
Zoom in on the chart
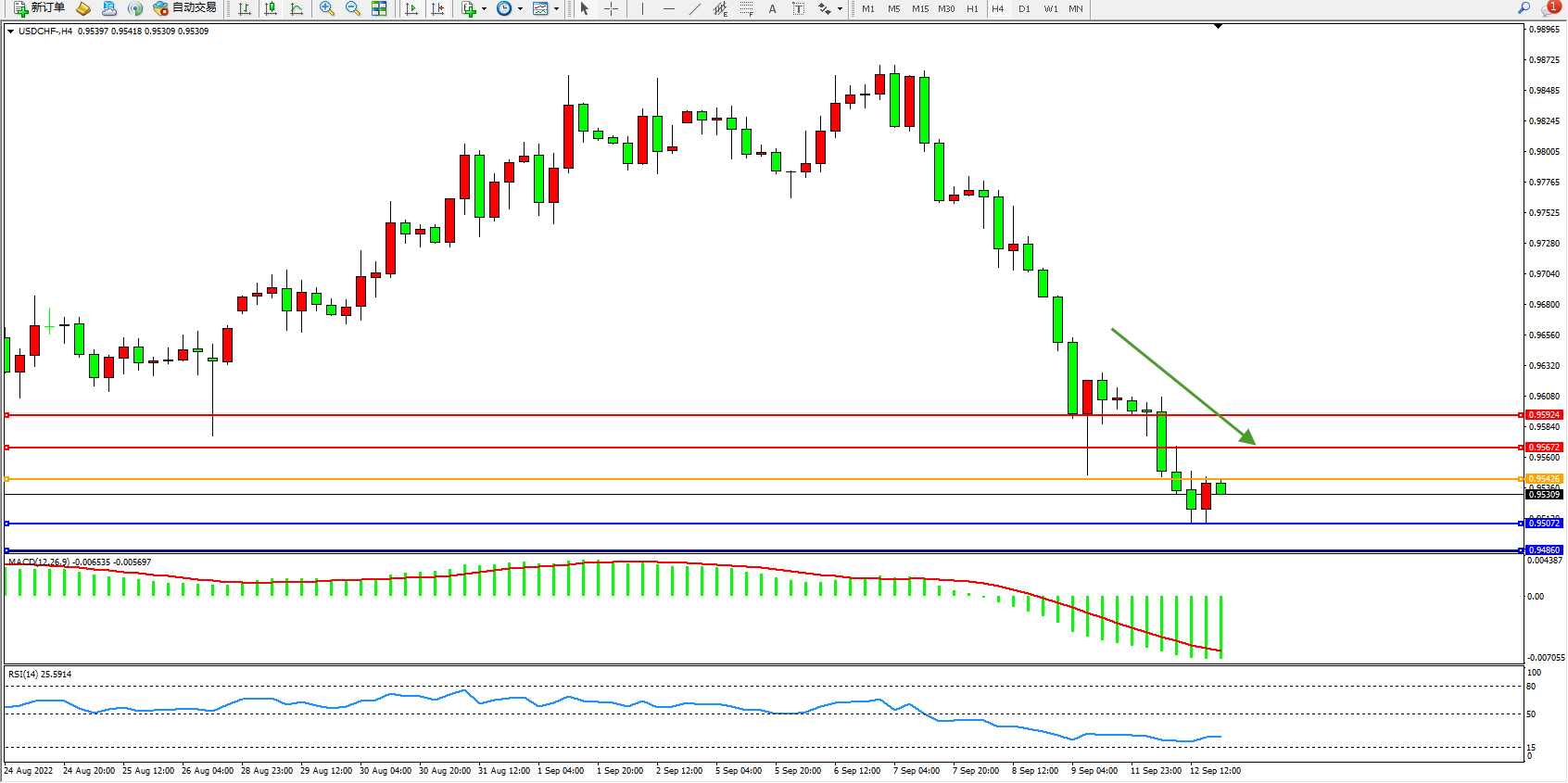327,8
